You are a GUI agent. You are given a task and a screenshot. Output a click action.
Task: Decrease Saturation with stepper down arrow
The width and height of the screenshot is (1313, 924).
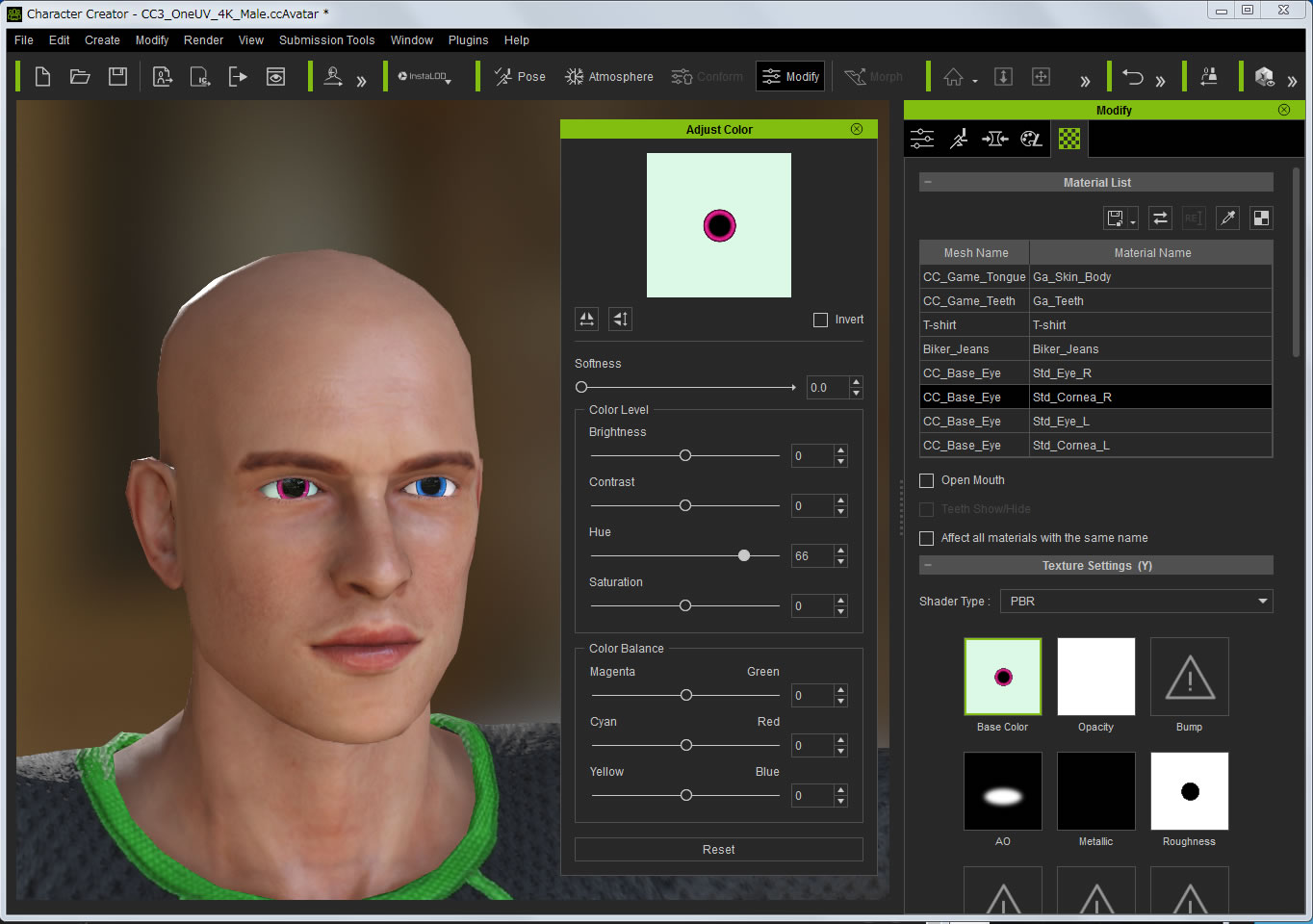point(841,611)
